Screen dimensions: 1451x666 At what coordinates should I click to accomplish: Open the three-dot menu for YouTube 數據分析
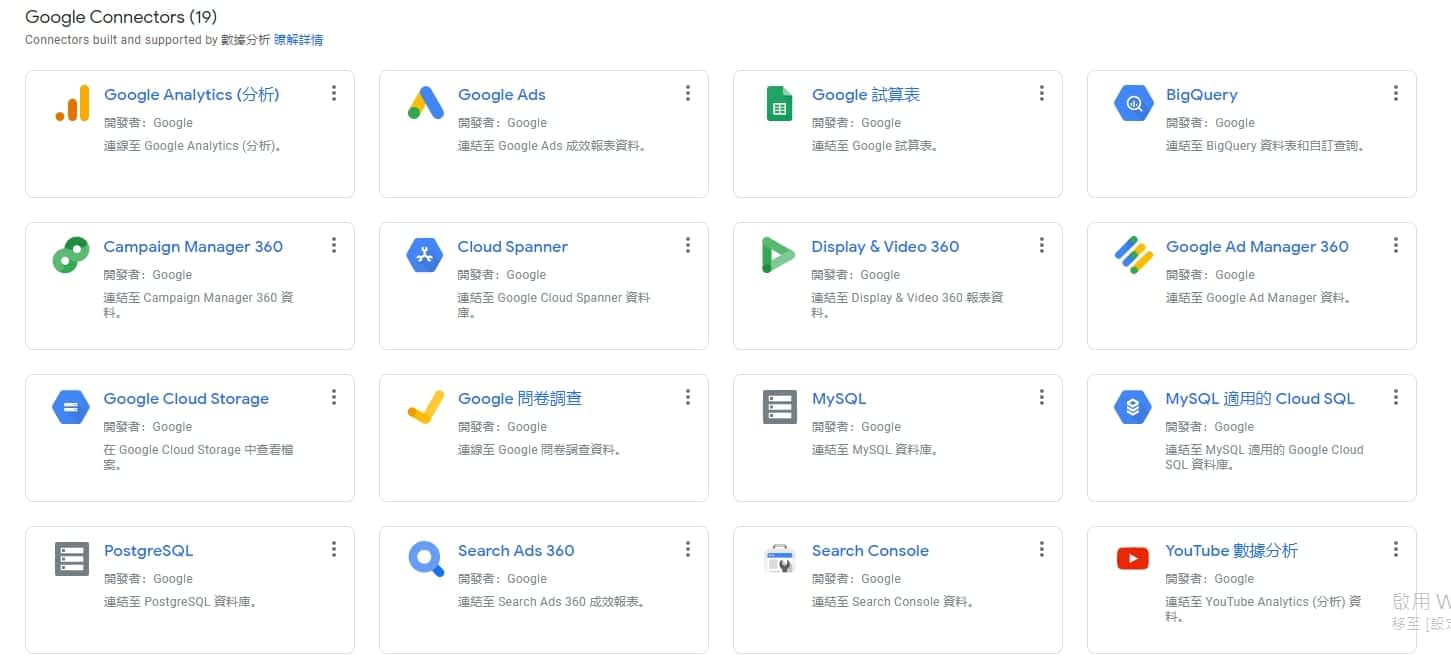coord(1396,549)
